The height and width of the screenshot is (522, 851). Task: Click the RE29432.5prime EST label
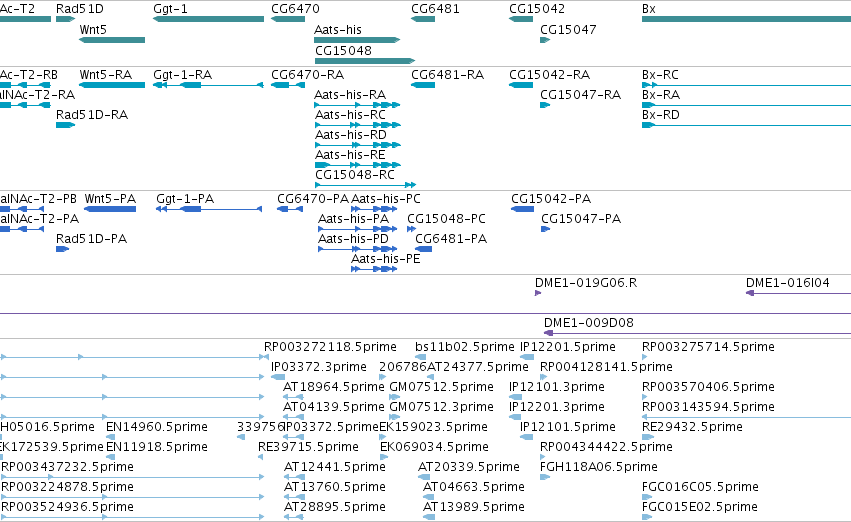pos(692,427)
